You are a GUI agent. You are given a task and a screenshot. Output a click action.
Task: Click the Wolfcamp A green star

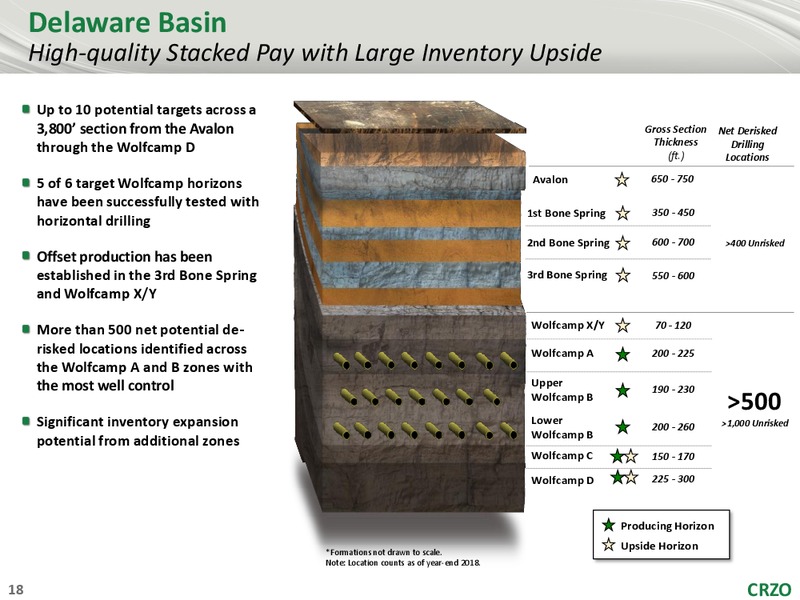click(x=622, y=354)
